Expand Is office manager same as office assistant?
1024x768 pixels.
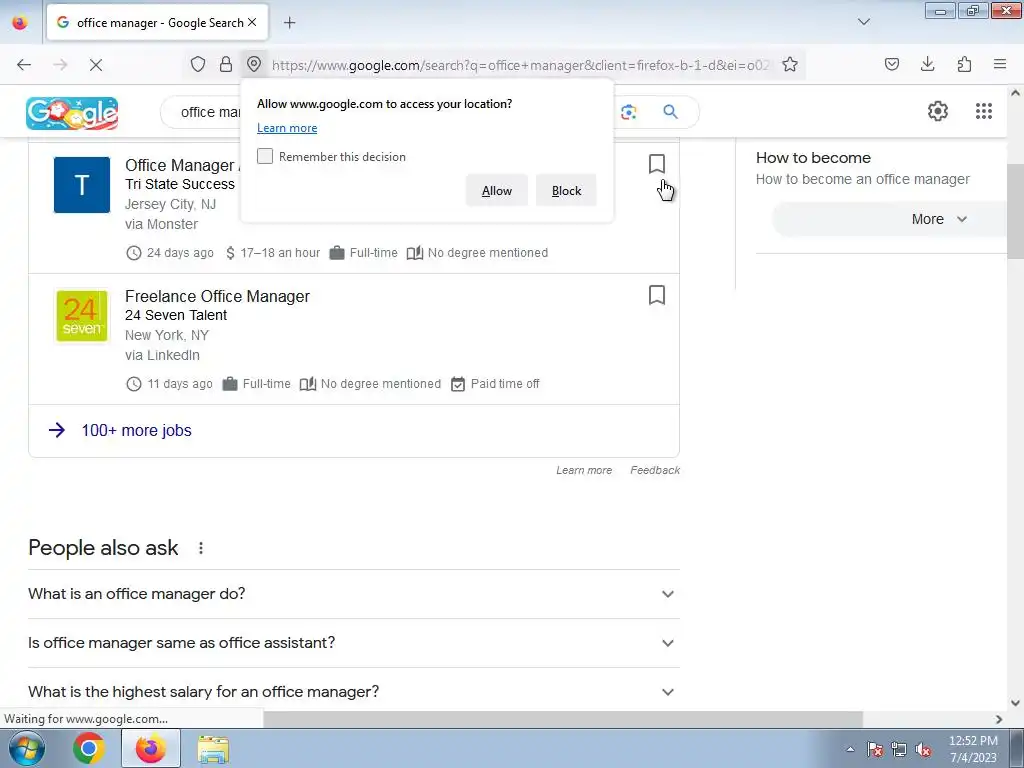354,643
